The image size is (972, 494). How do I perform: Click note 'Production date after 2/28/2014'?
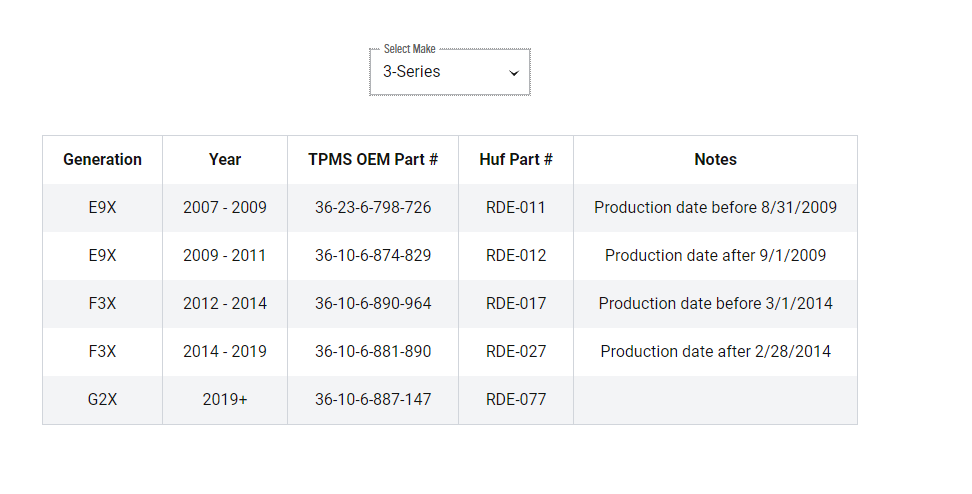pos(715,351)
